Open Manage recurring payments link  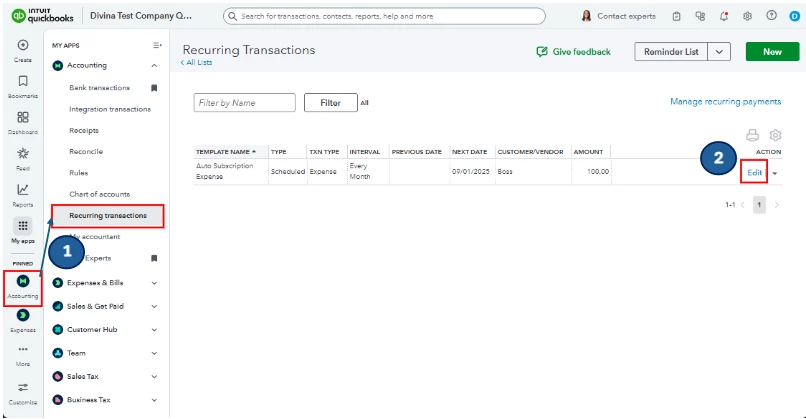coord(725,102)
